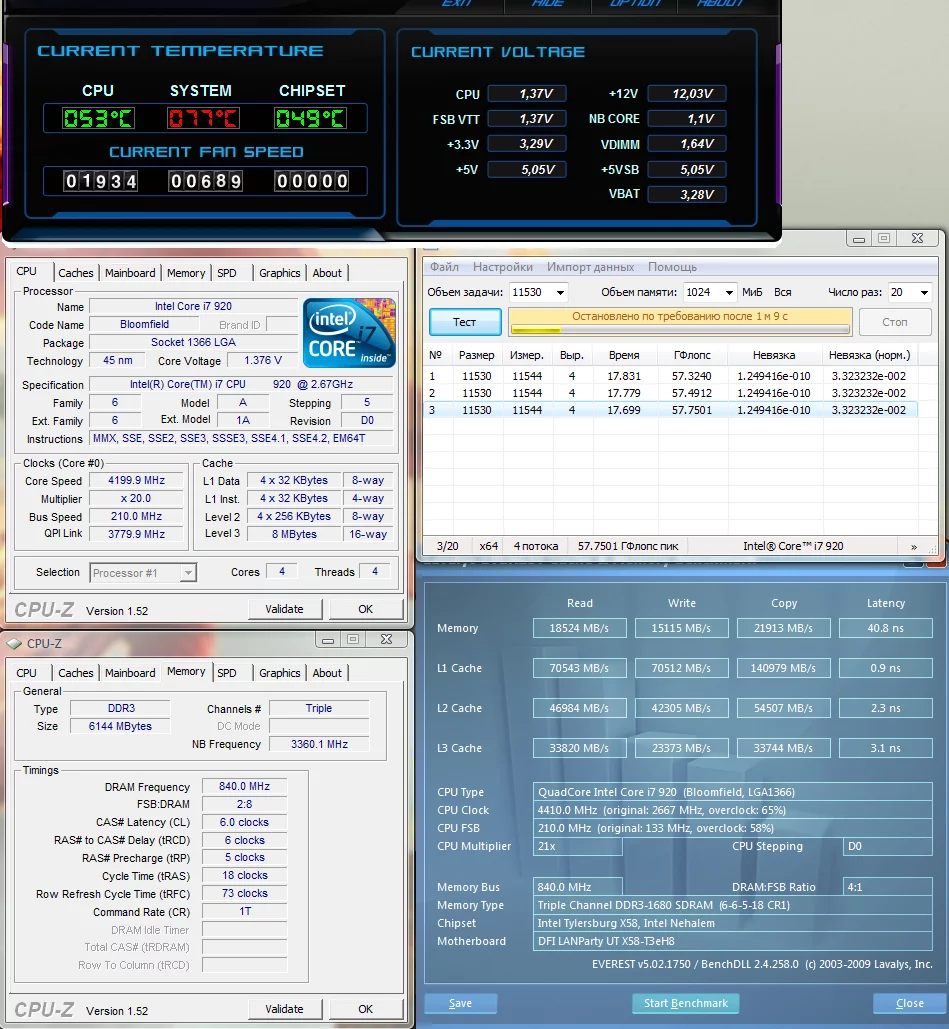Click the Невязка (норм.) column header
Image resolution: width=949 pixels, height=1029 pixels.
[x=870, y=355]
